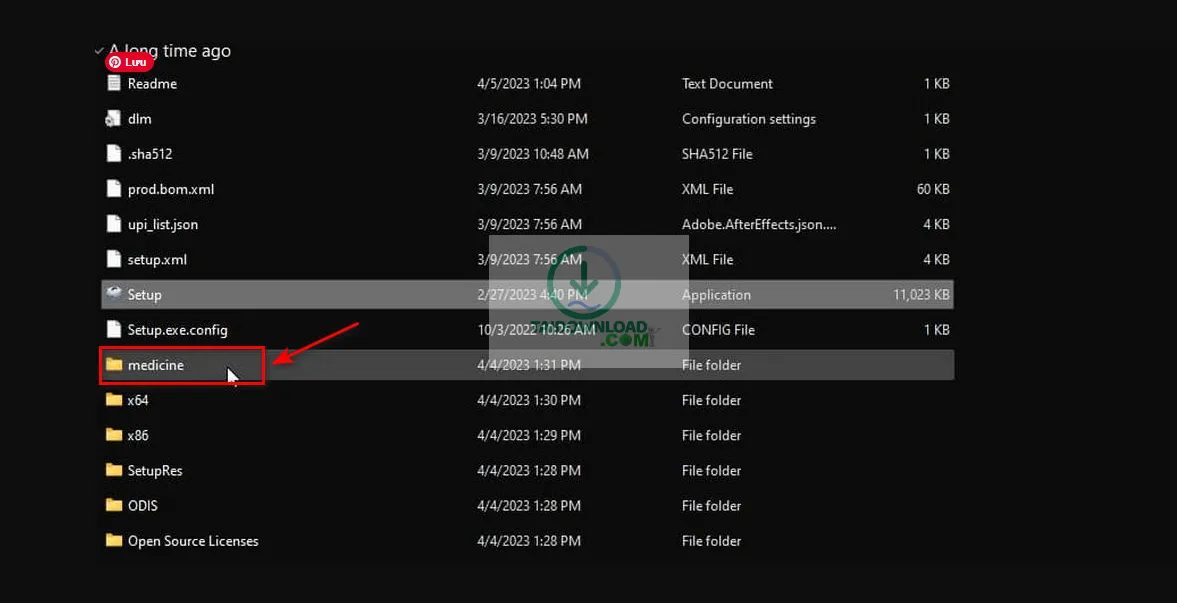Viewport: 1177px width, 603px height.
Task: Click the Pinterest Luu save button
Action: click(130, 62)
